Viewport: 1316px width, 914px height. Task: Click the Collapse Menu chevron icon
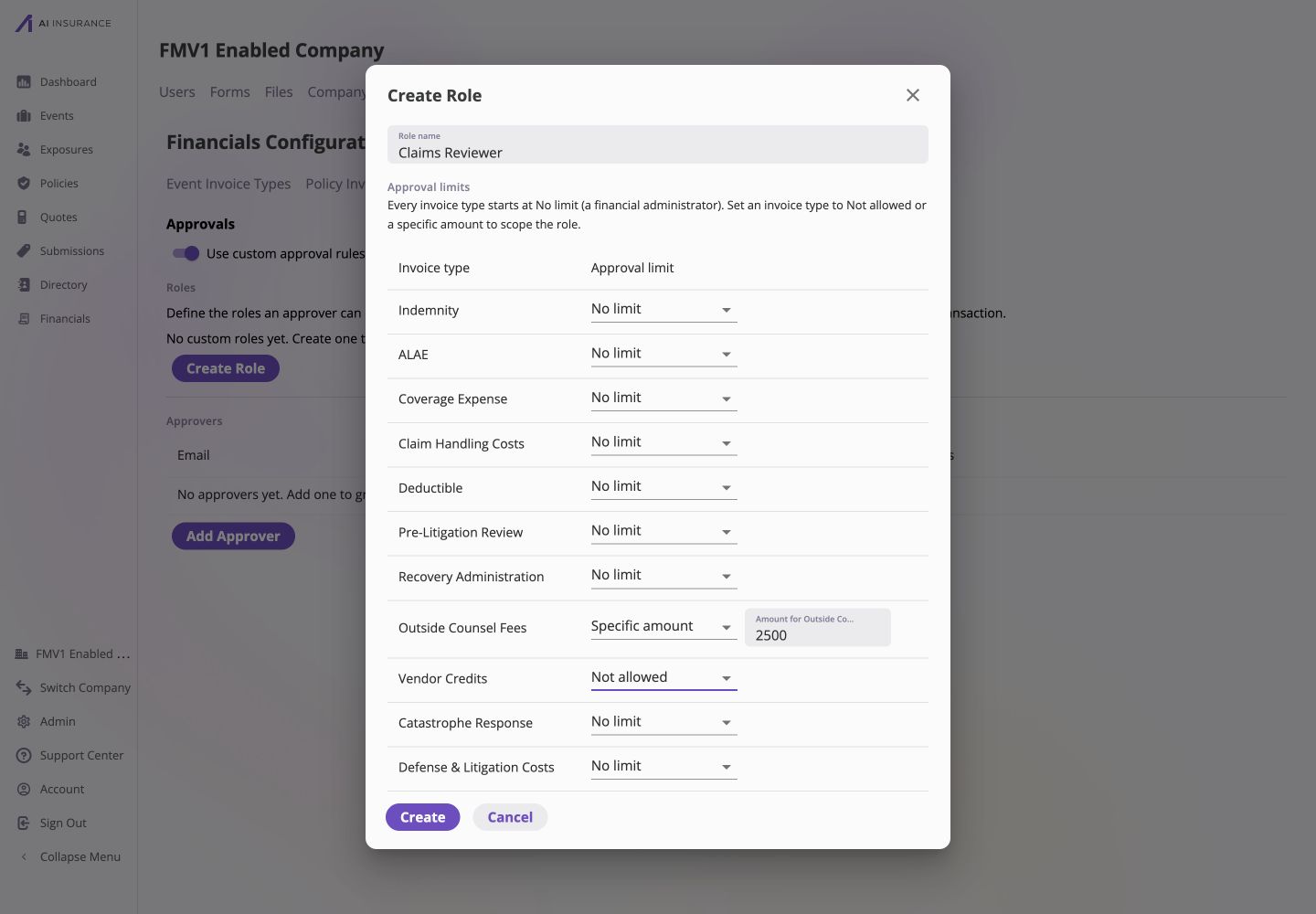point(24,857)
